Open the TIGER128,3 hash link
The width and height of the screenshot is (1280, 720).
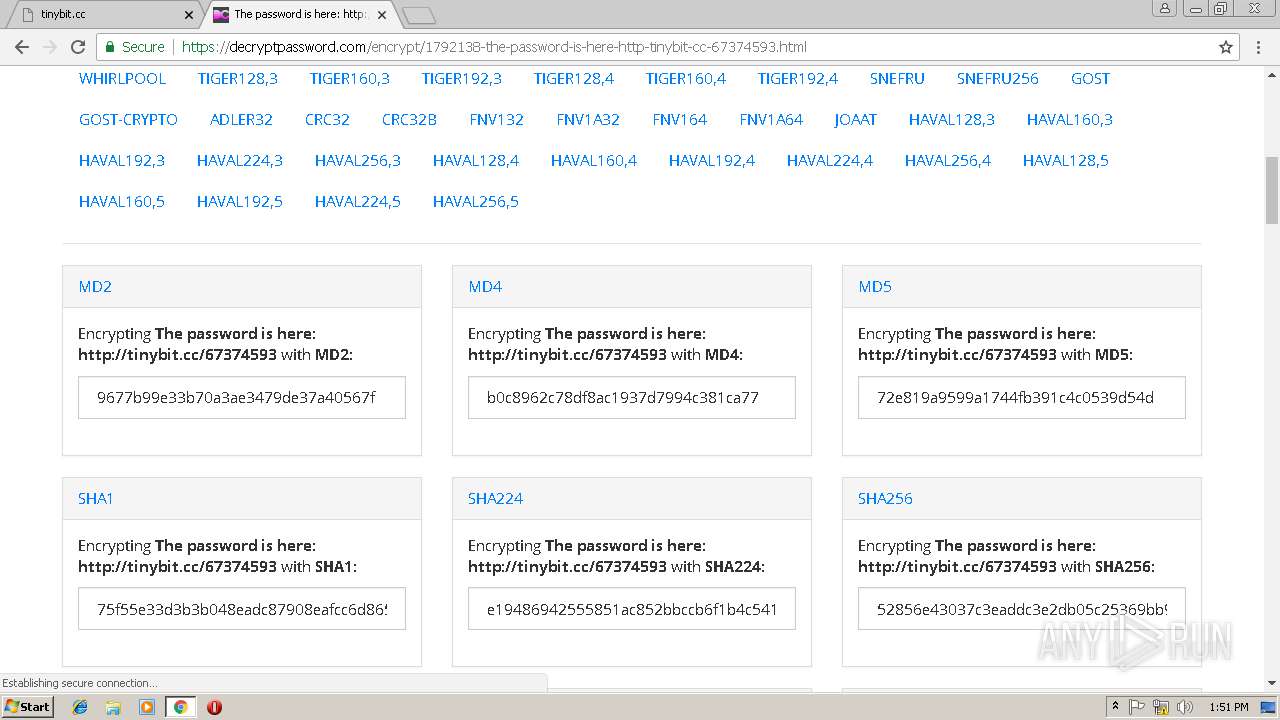coord(237,78)
